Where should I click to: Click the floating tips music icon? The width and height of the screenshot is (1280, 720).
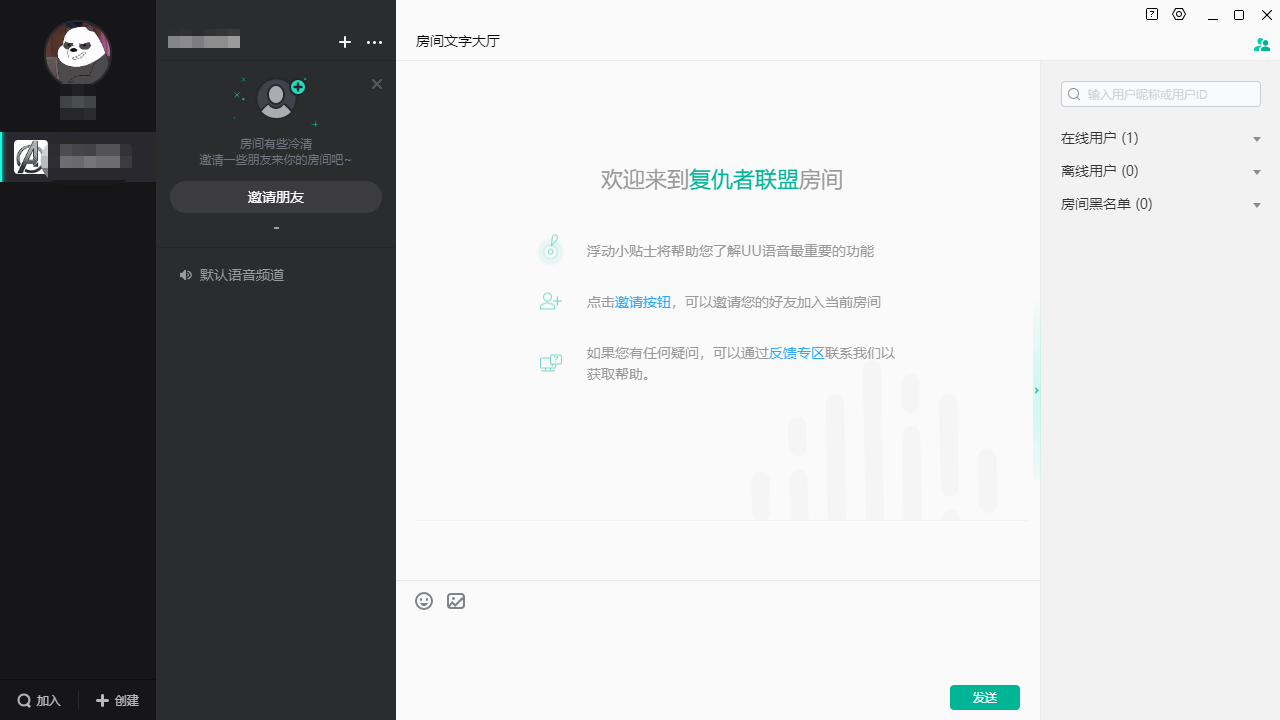pos(550,250)
